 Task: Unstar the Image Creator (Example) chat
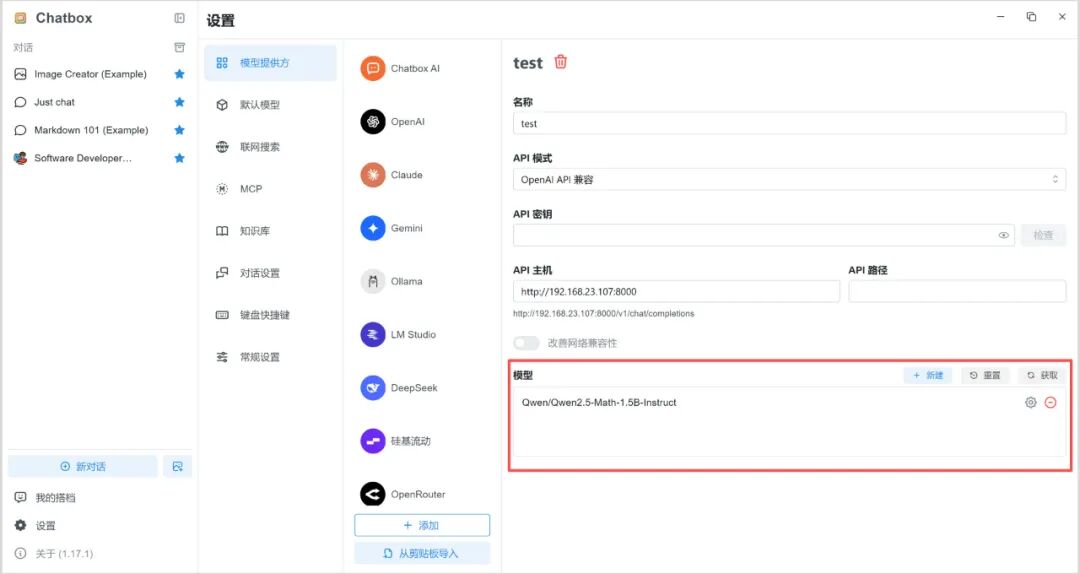click(x=179, y=74)
